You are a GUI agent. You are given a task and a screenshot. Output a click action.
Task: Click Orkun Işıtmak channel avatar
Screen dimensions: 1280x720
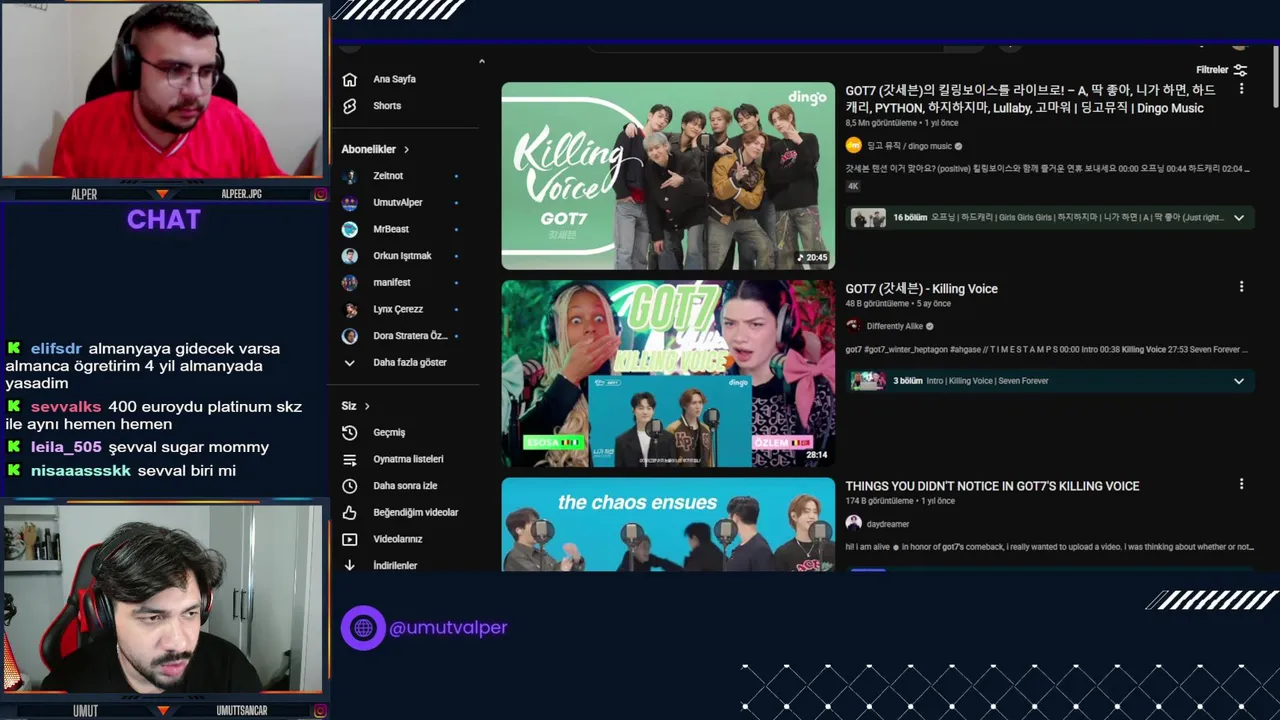349,256
